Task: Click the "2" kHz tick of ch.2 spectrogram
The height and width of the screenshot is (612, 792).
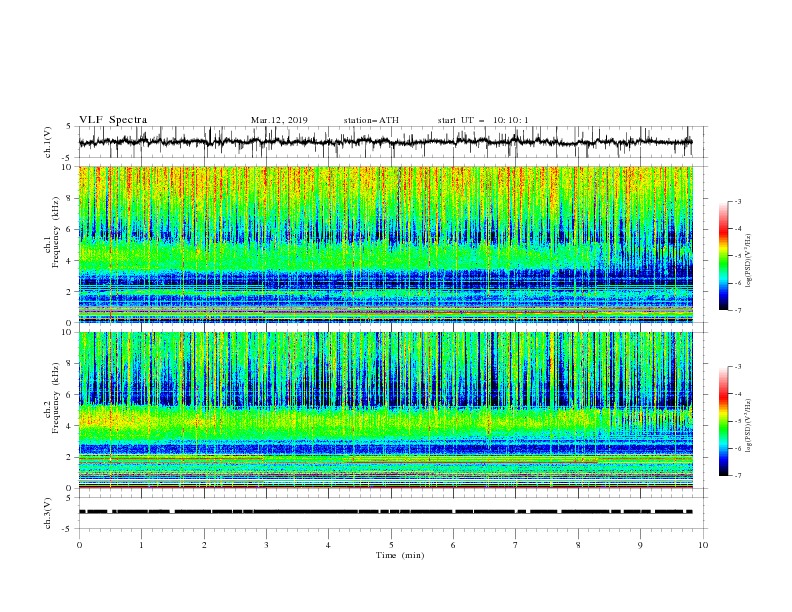Action: pos(70,457)
